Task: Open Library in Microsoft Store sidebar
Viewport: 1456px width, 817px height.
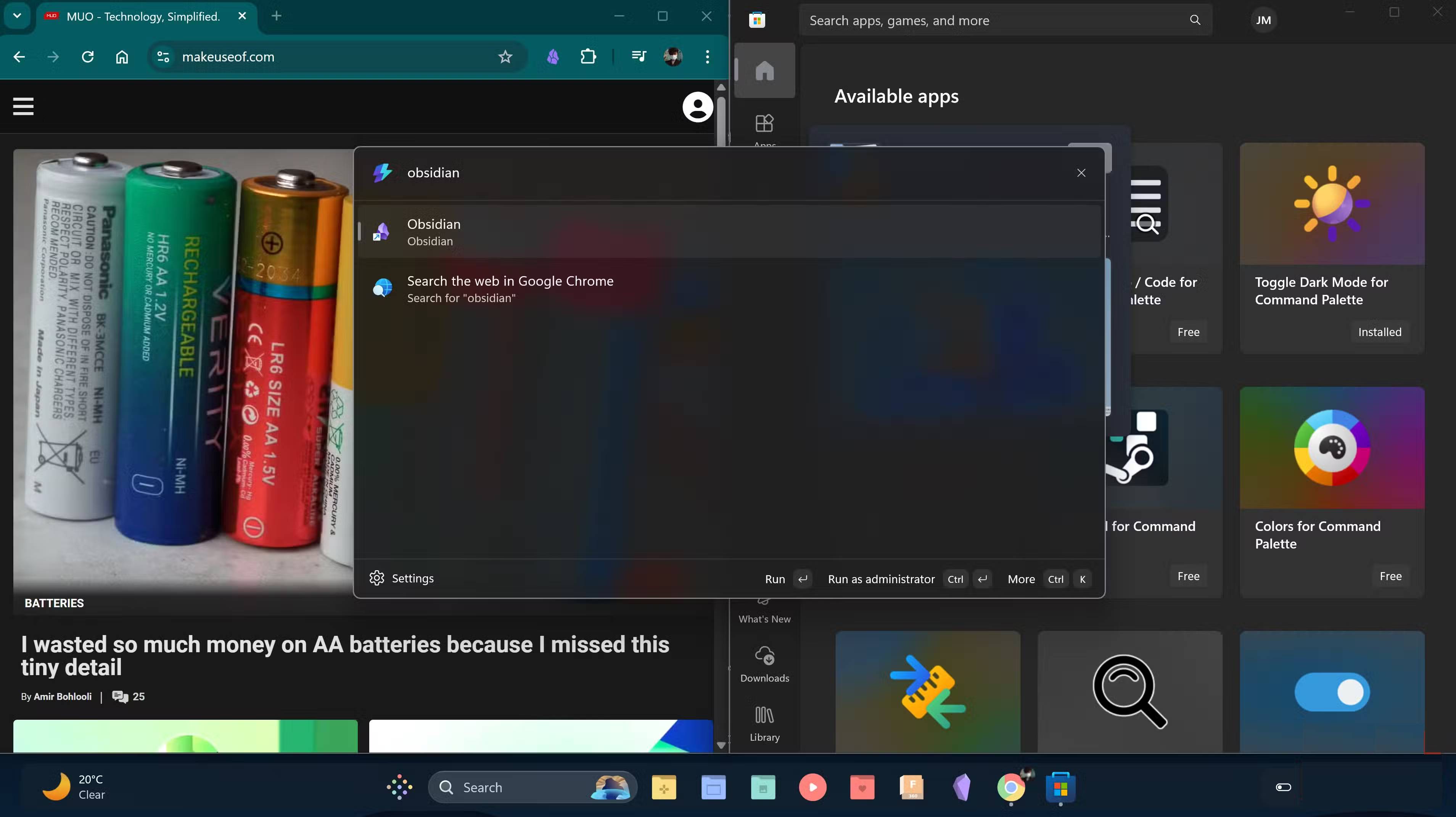Action: pos(764,723)
